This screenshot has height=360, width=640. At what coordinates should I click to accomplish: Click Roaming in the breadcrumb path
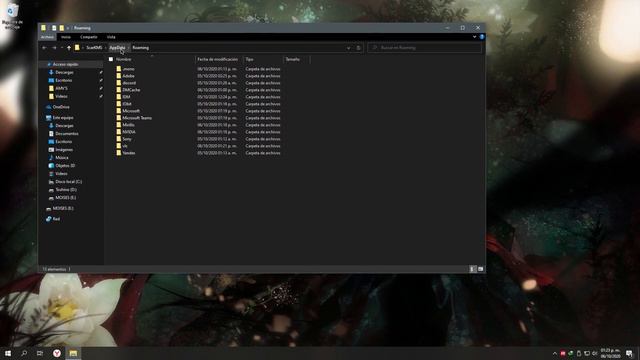140,48
